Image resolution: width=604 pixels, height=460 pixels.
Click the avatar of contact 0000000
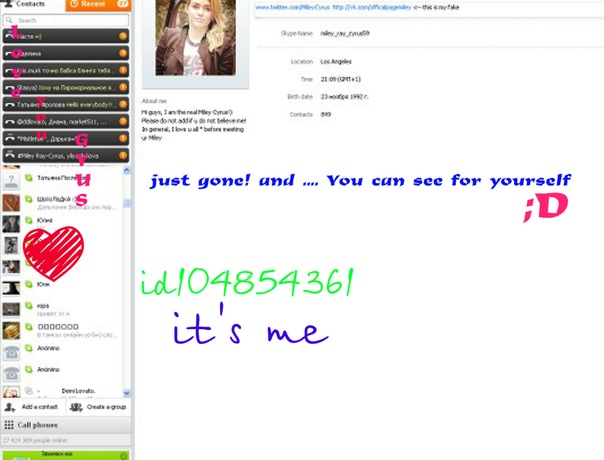(x=11, y=331)
